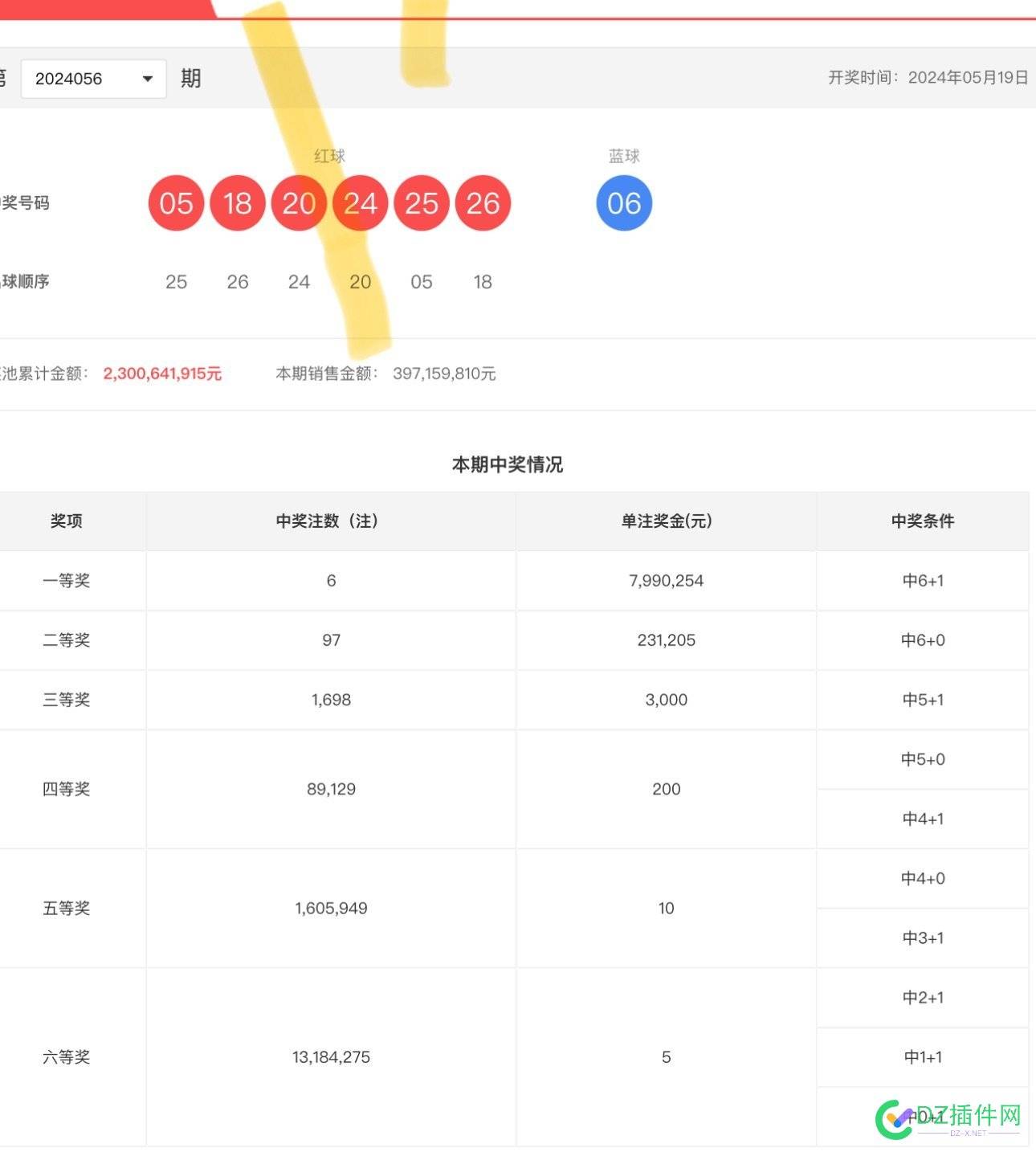Click the 中5+1 condition cell

point(923,700)
